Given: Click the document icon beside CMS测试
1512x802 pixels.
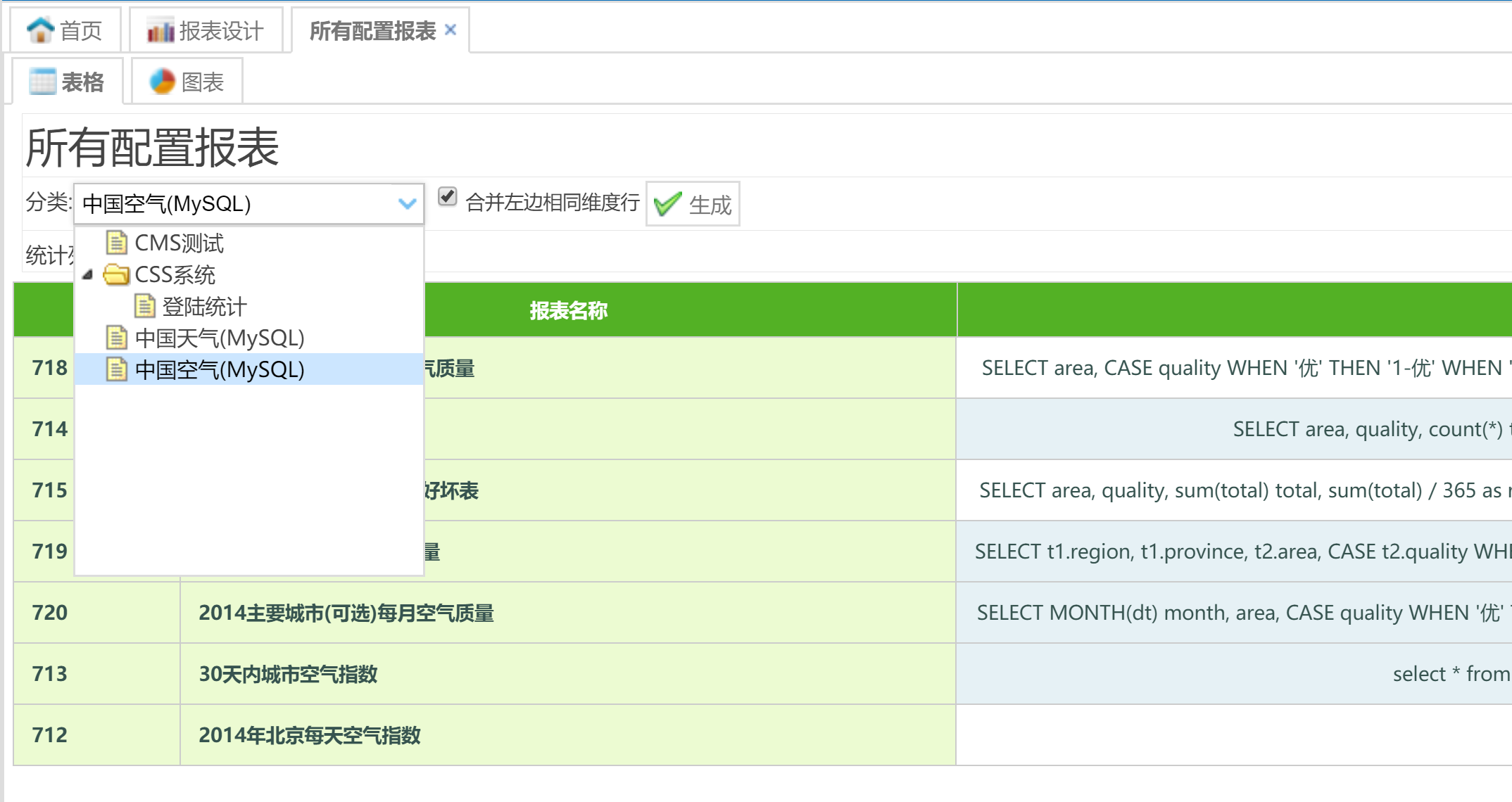Looking at the screenshot, I should click(x=116, y=243).
